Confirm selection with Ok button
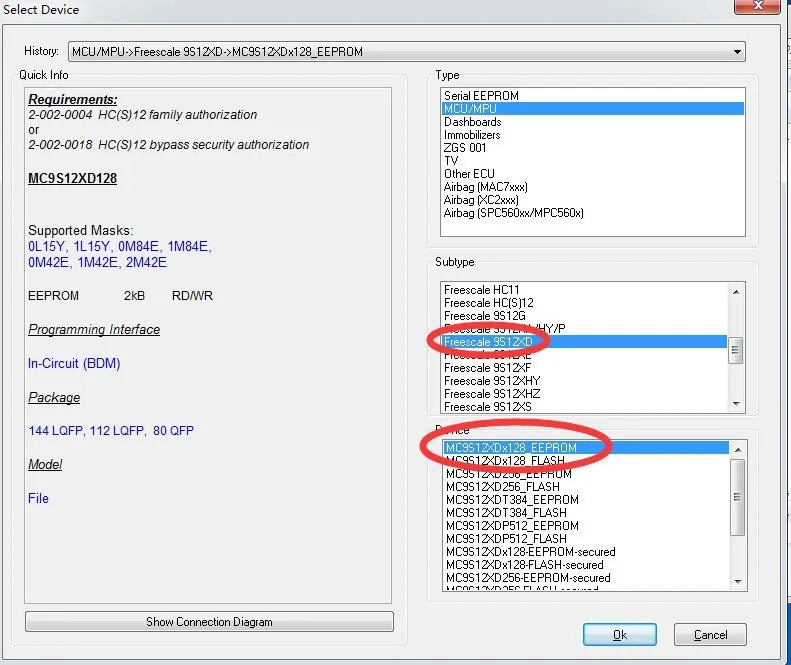The width and height of the screenshot is (791, 665). 620,635
